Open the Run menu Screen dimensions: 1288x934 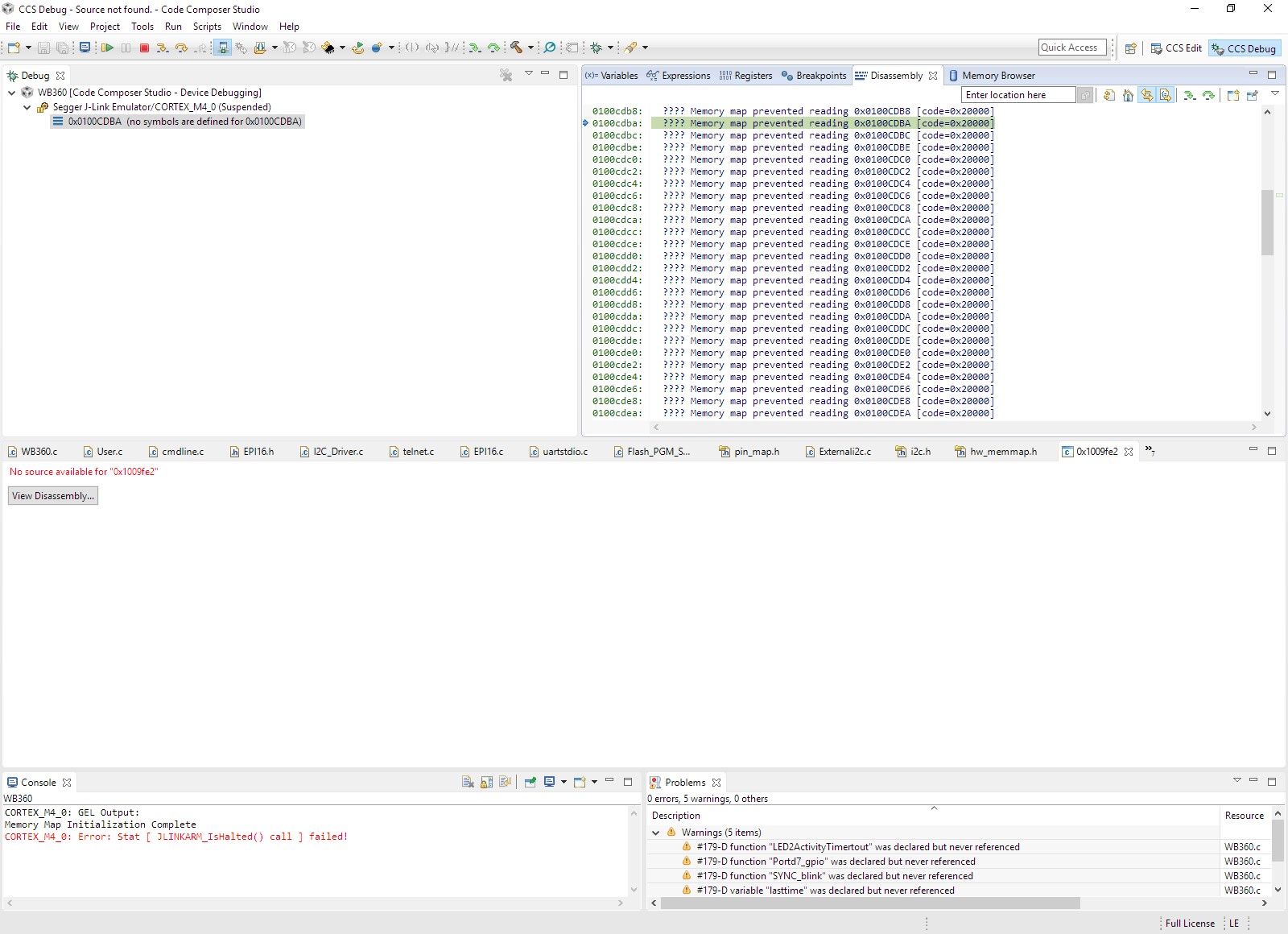[173, 27]
